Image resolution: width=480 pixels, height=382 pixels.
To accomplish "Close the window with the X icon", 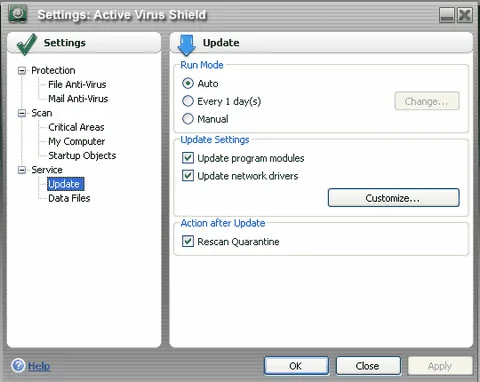I will point(465,15).
